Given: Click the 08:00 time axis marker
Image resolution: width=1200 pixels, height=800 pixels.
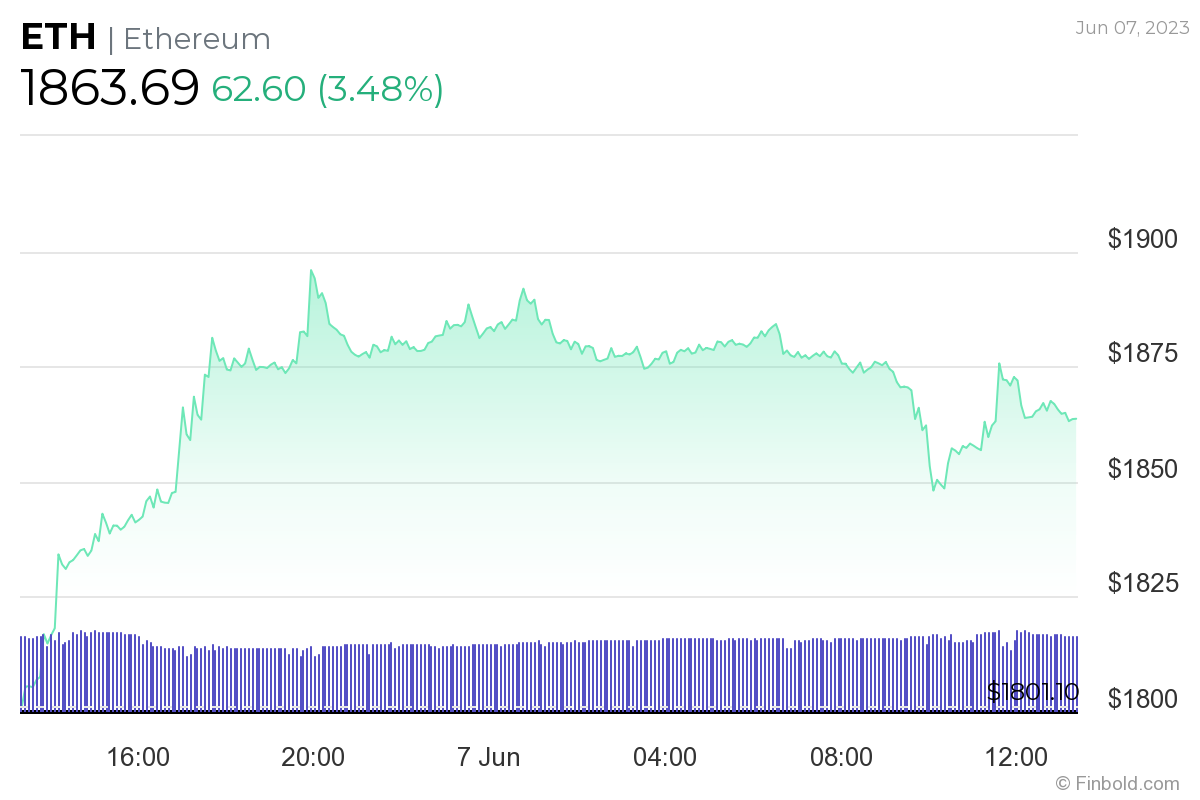Looking at the screenshot, I should coord(841,757).
